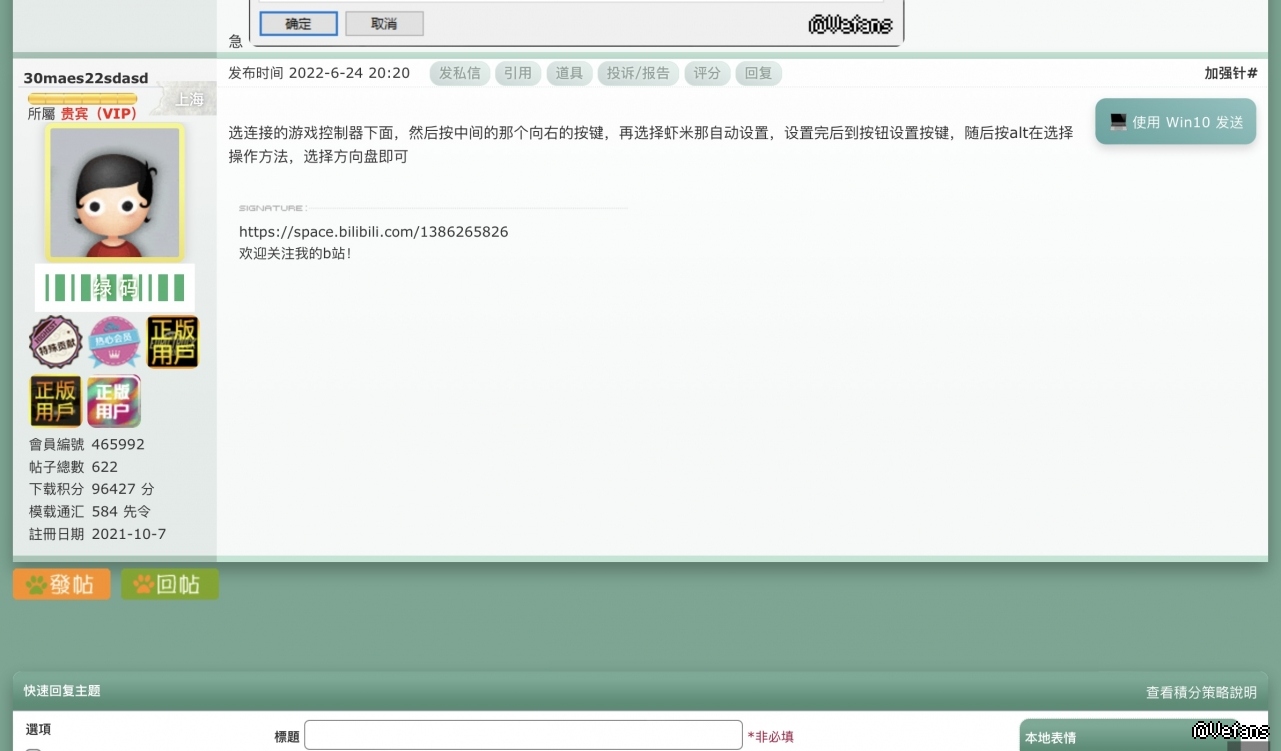Screen dimensions: 1281x751
Task: Focus the 標題 title input field
Action: click(523, 735)
